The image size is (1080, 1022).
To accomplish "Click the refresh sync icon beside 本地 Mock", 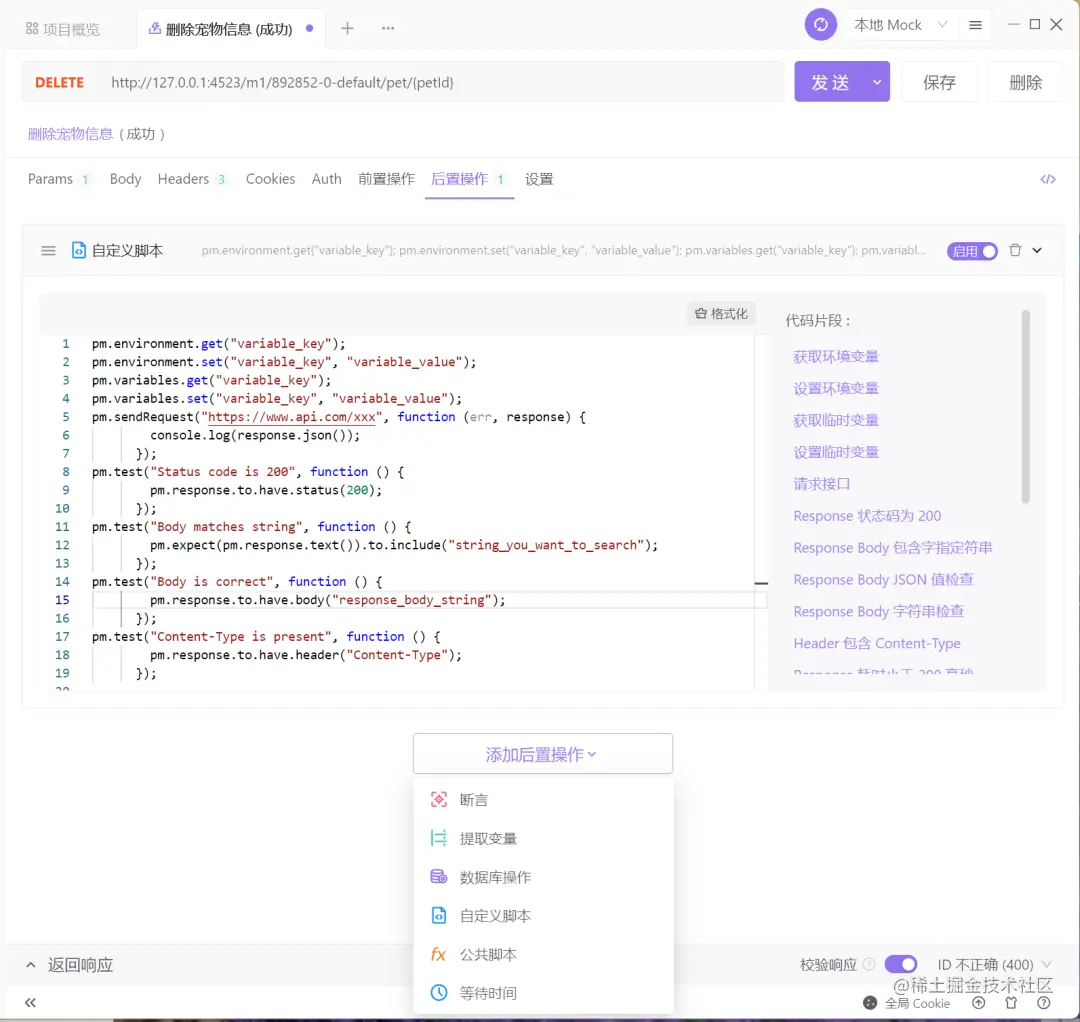I will click(820, 25).
